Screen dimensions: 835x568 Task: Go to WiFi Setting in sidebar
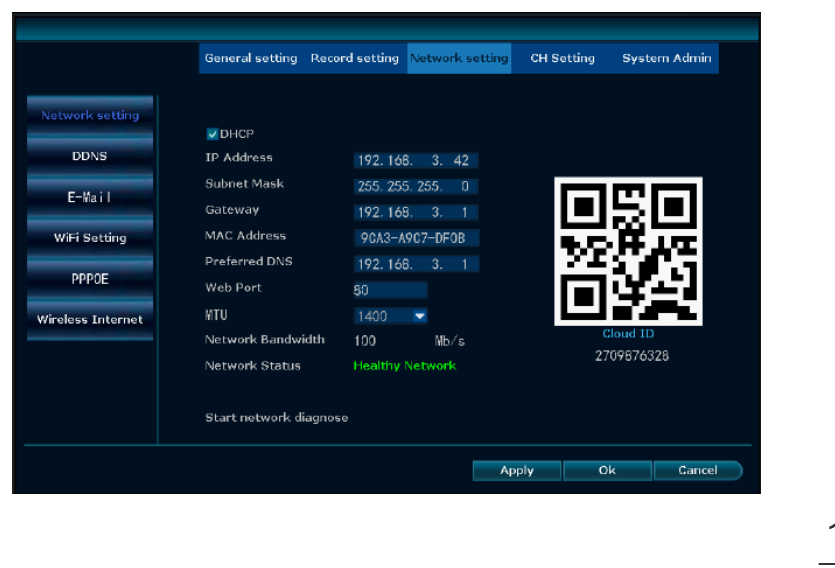(x=90, y=238)
